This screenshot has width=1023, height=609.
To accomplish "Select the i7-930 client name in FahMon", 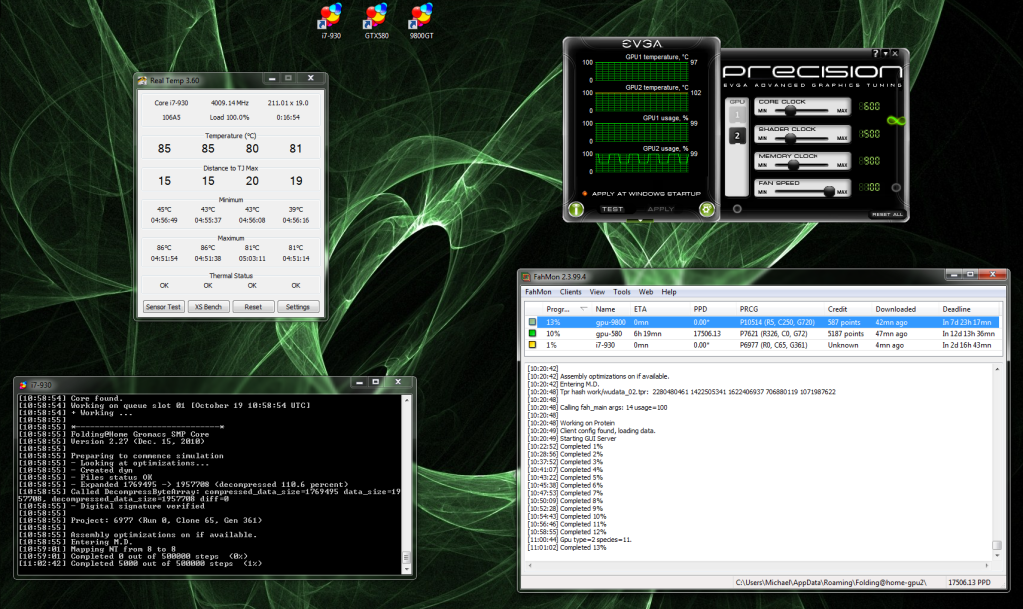I will (x=605, y=345).
